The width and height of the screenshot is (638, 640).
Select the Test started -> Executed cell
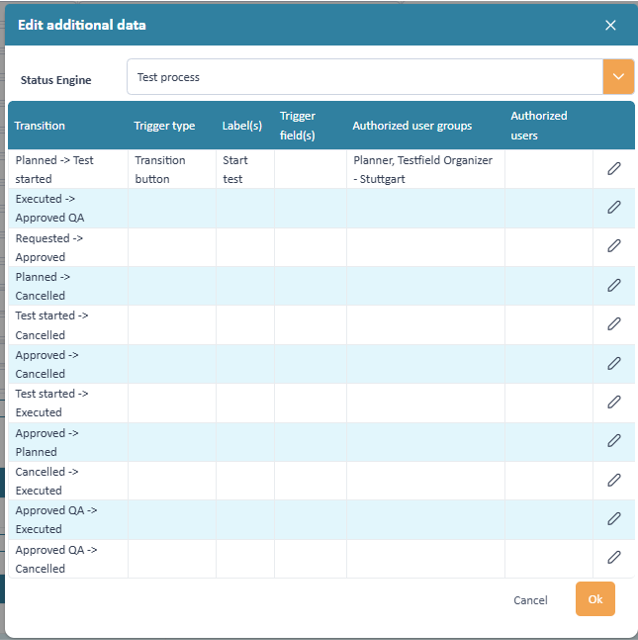tap(68, 402)
